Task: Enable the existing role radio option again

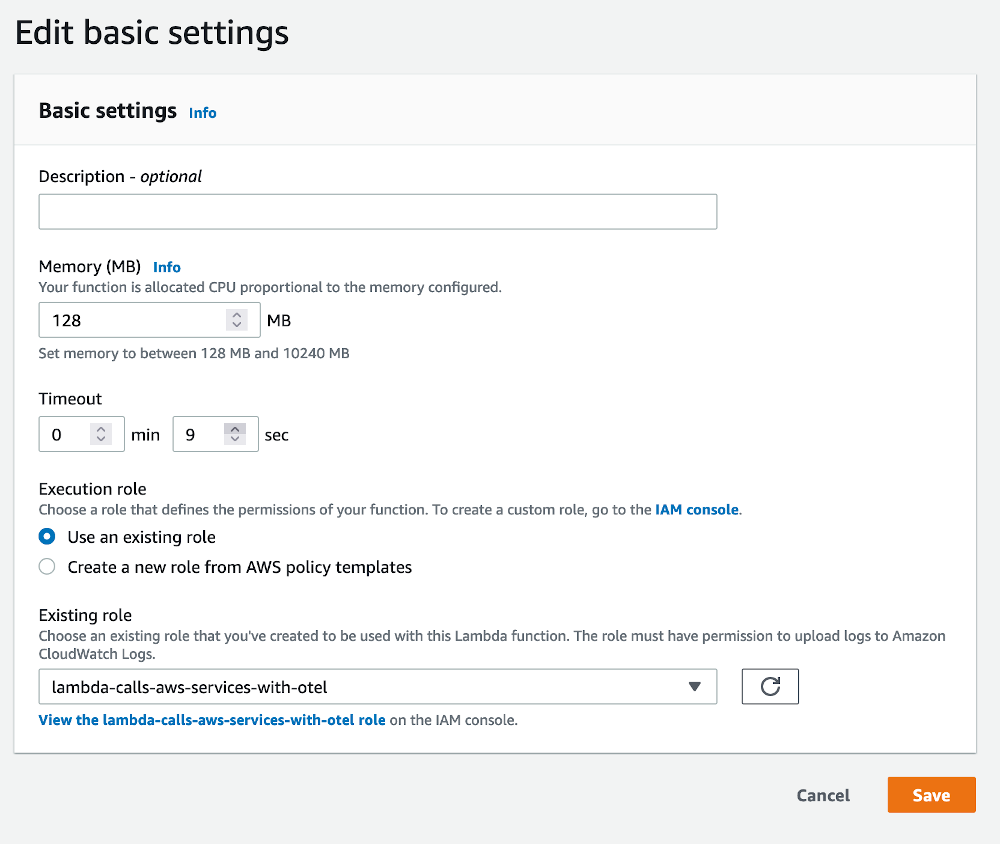Action: coord(45,536)
